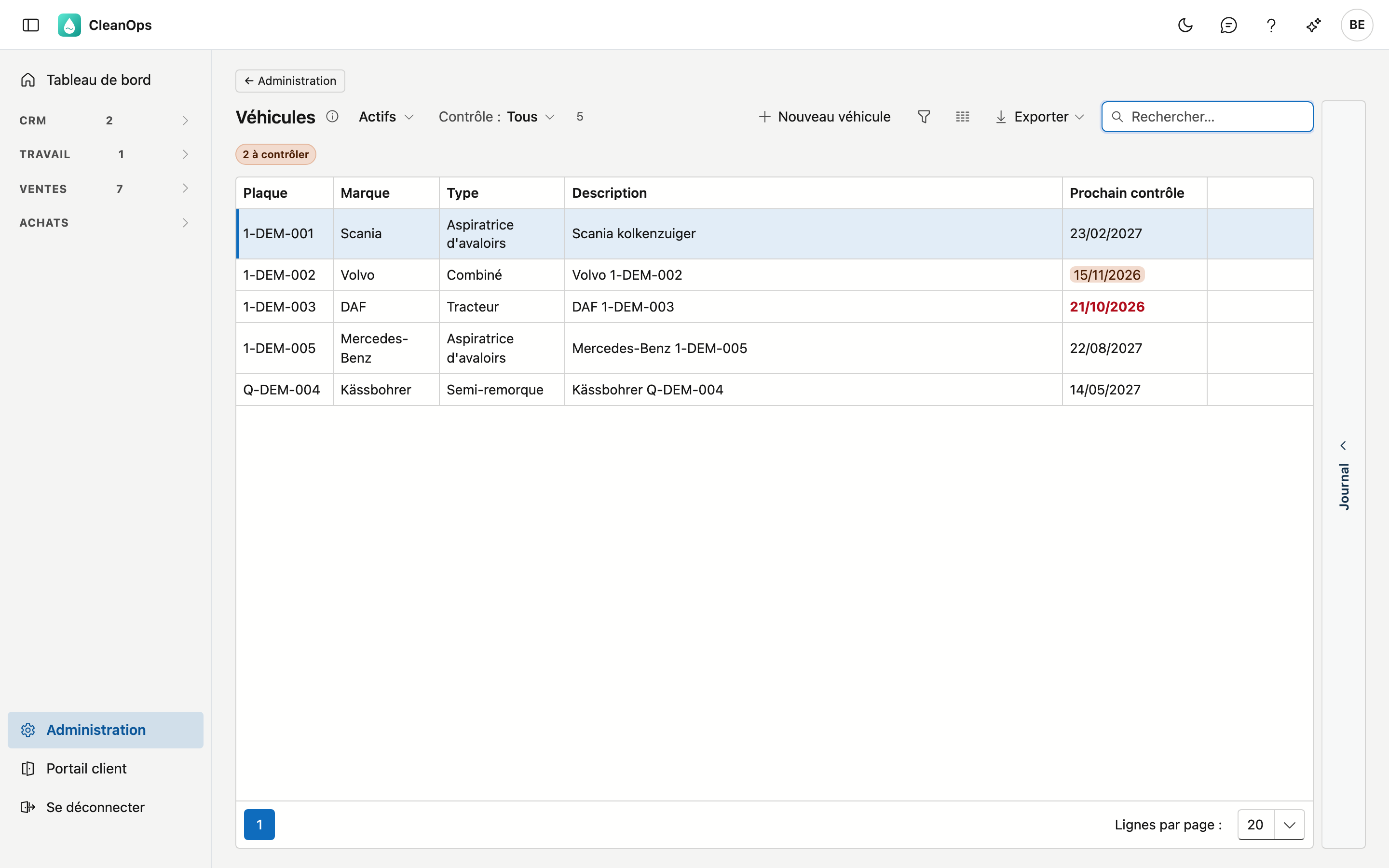Click the red 21/10/2026 date
This screenshot has height=868, width=1389.
[x=1107, y=307]
